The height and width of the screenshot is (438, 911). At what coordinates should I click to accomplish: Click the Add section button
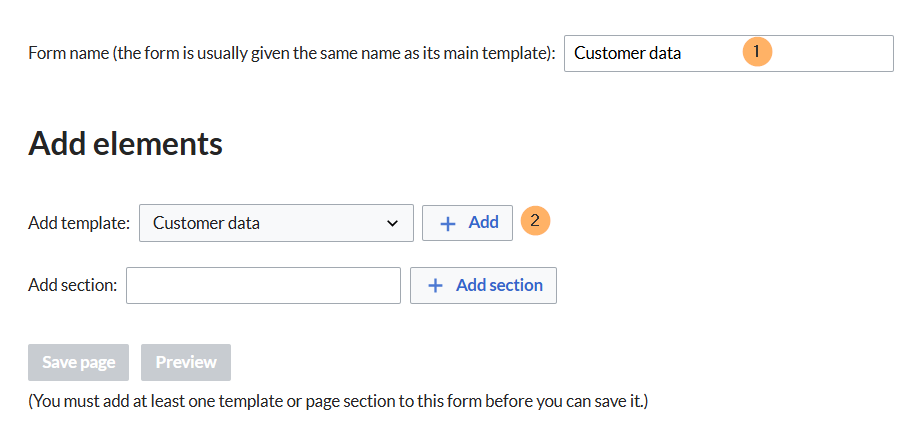tap(483, 285)
